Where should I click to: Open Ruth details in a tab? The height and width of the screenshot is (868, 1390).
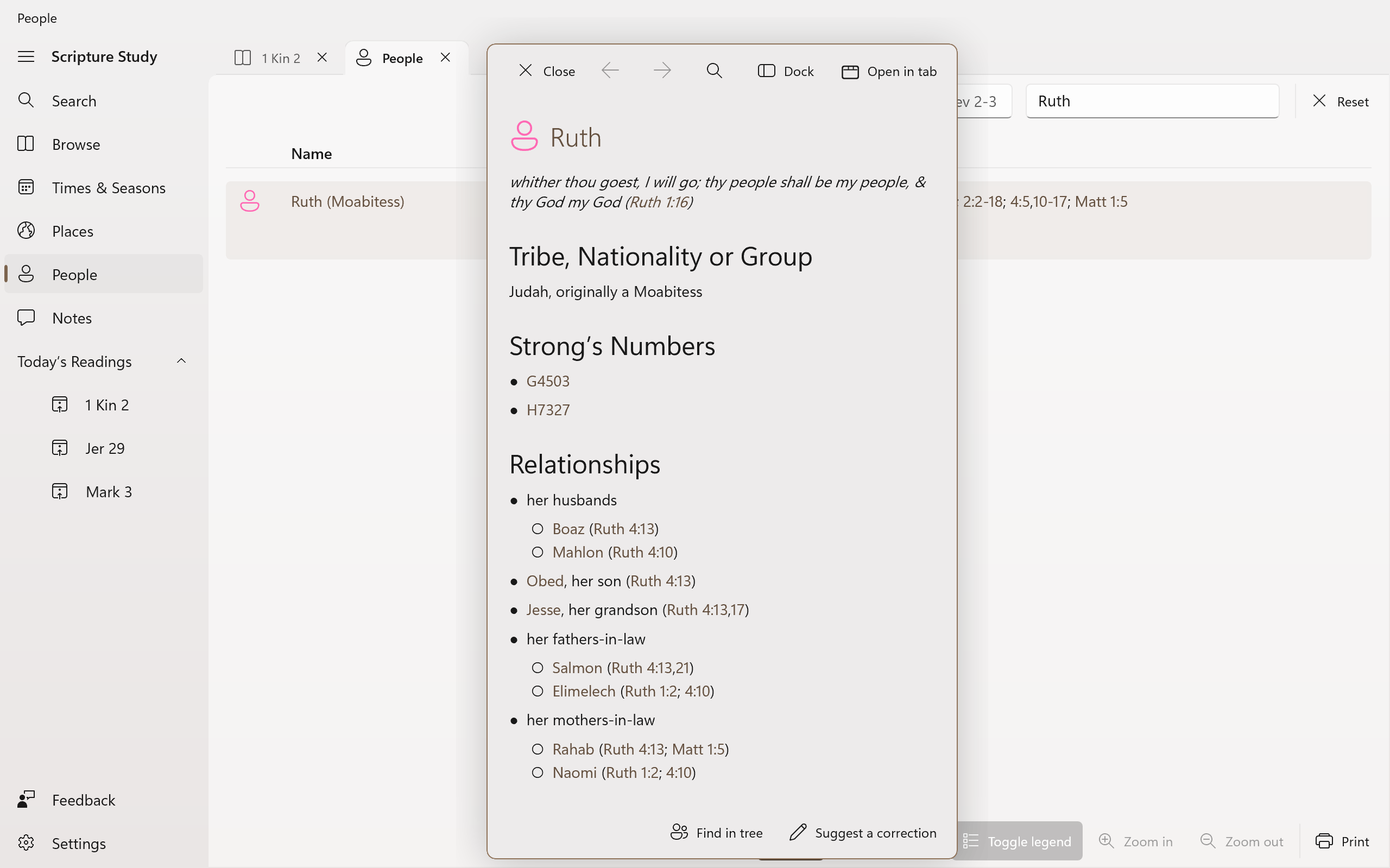[x=889, y=71]
